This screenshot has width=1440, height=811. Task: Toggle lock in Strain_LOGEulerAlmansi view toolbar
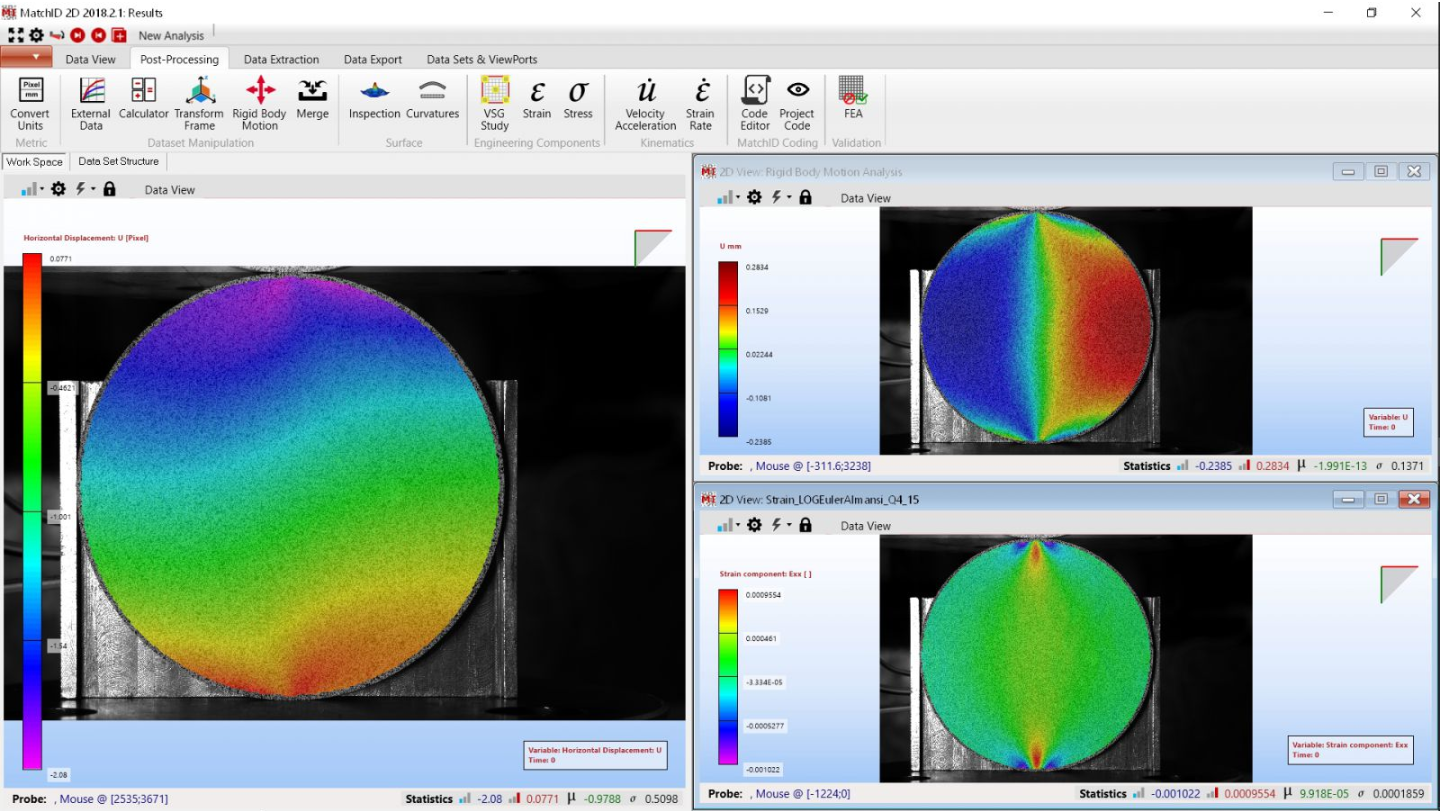pyautogui.click(x=806, y=525)
